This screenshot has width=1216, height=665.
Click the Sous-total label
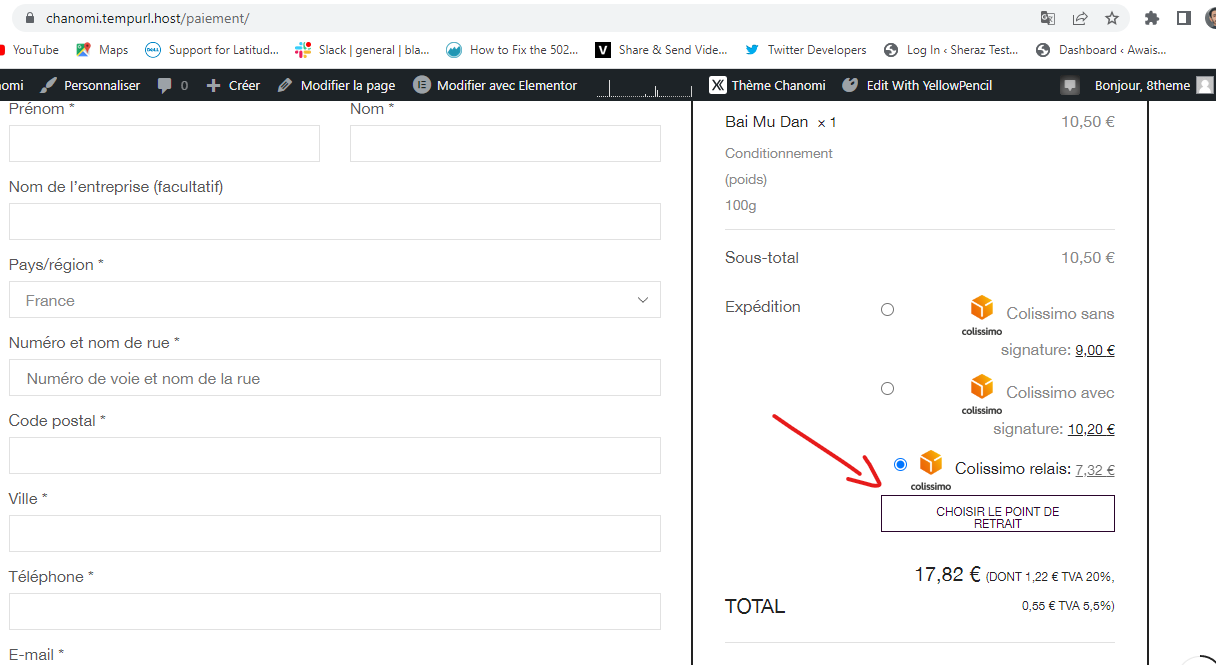click(762, 258)
